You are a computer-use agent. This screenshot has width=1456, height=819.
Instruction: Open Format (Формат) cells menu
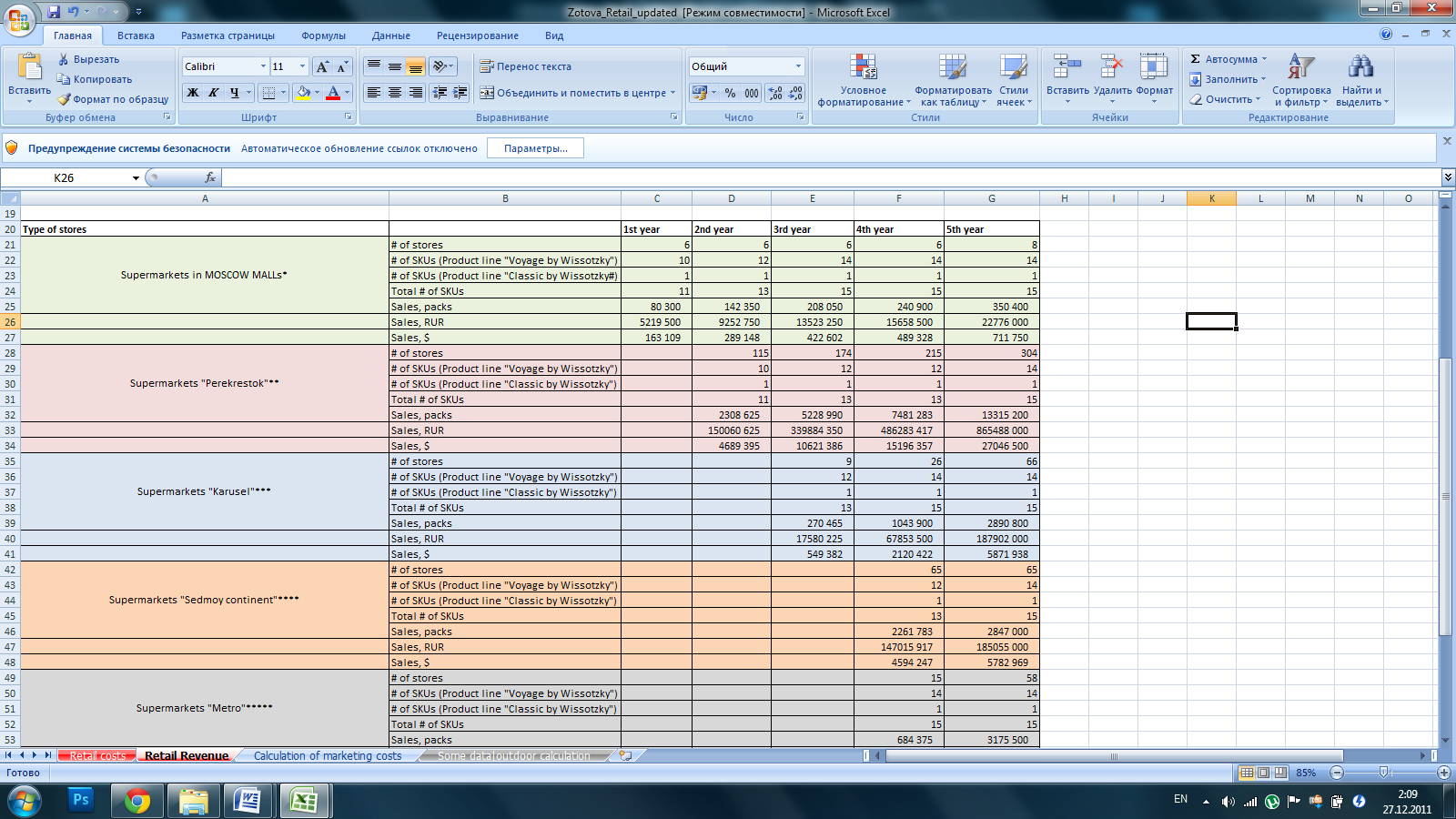[1154, 79]
